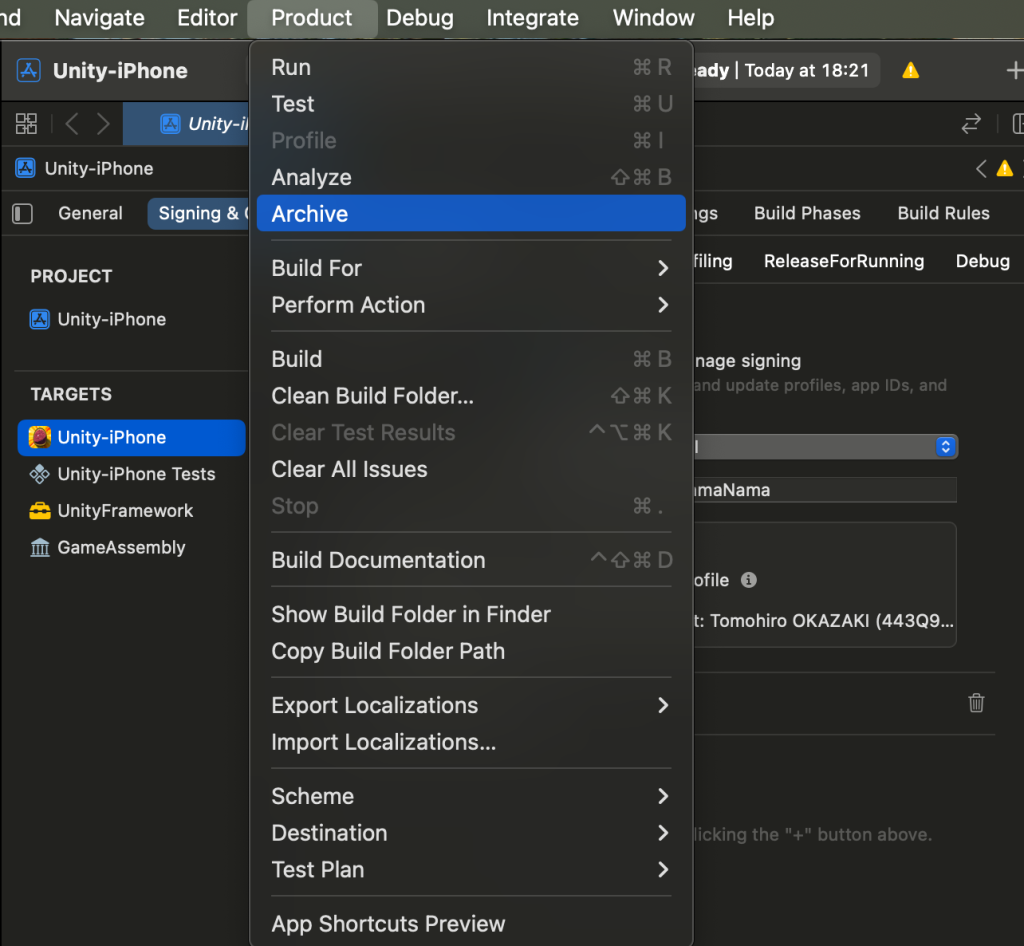Go to previous issue chevron
The height and width of the screenshot is (946, 1024).
click(981, 168)
